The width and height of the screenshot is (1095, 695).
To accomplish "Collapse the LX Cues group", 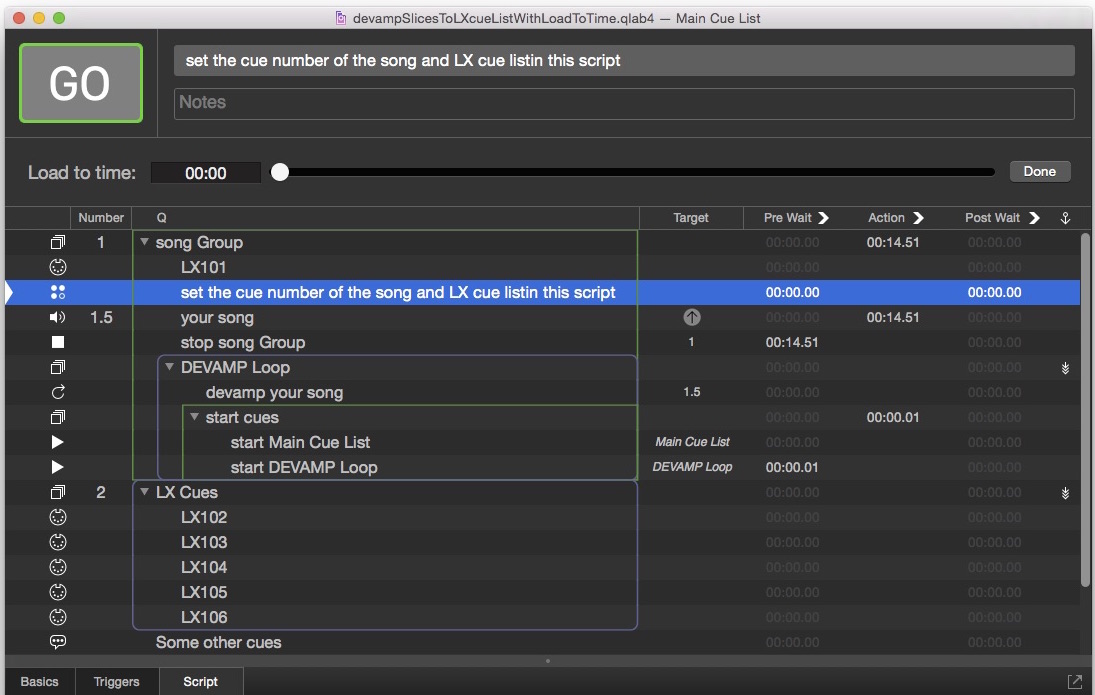I will [145, 492].
